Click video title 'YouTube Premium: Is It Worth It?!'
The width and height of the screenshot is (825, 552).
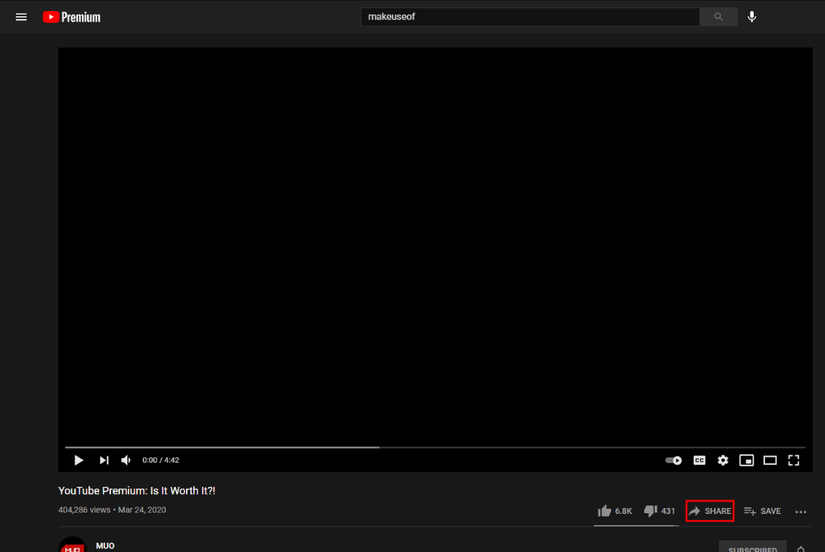pyautogui.click(x=137, y=490)
